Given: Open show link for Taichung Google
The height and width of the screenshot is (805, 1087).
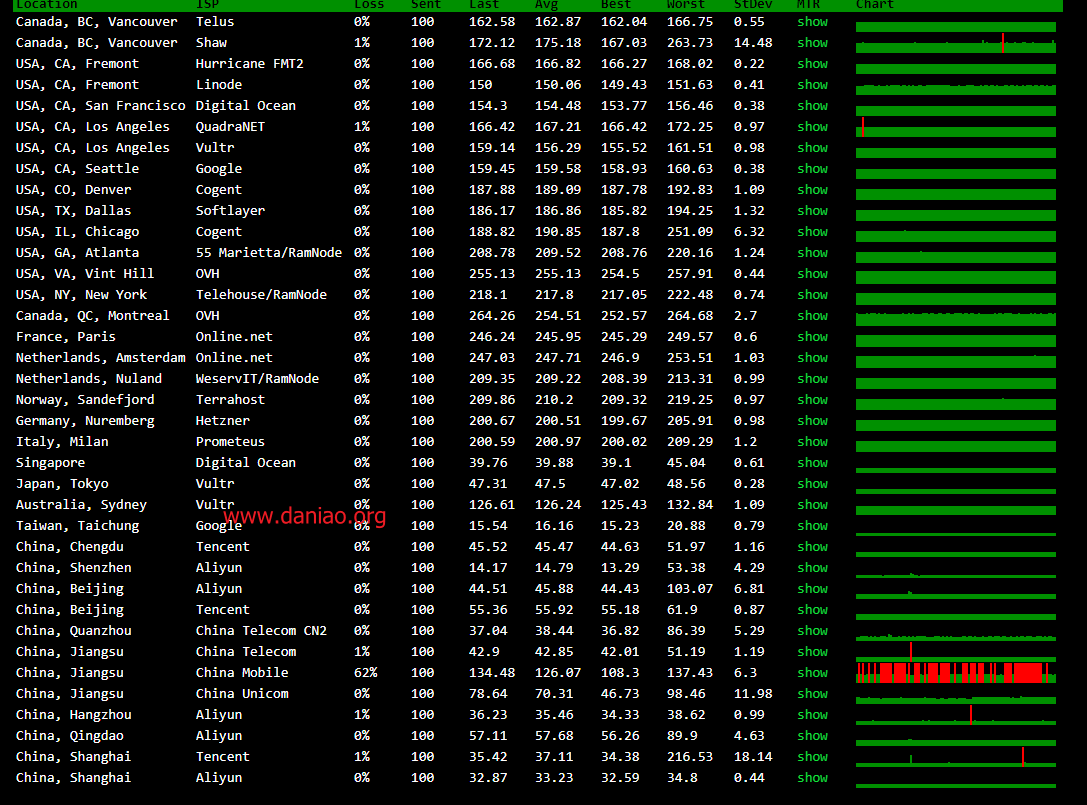Looking at the screenshot, I should coord(812,526).
